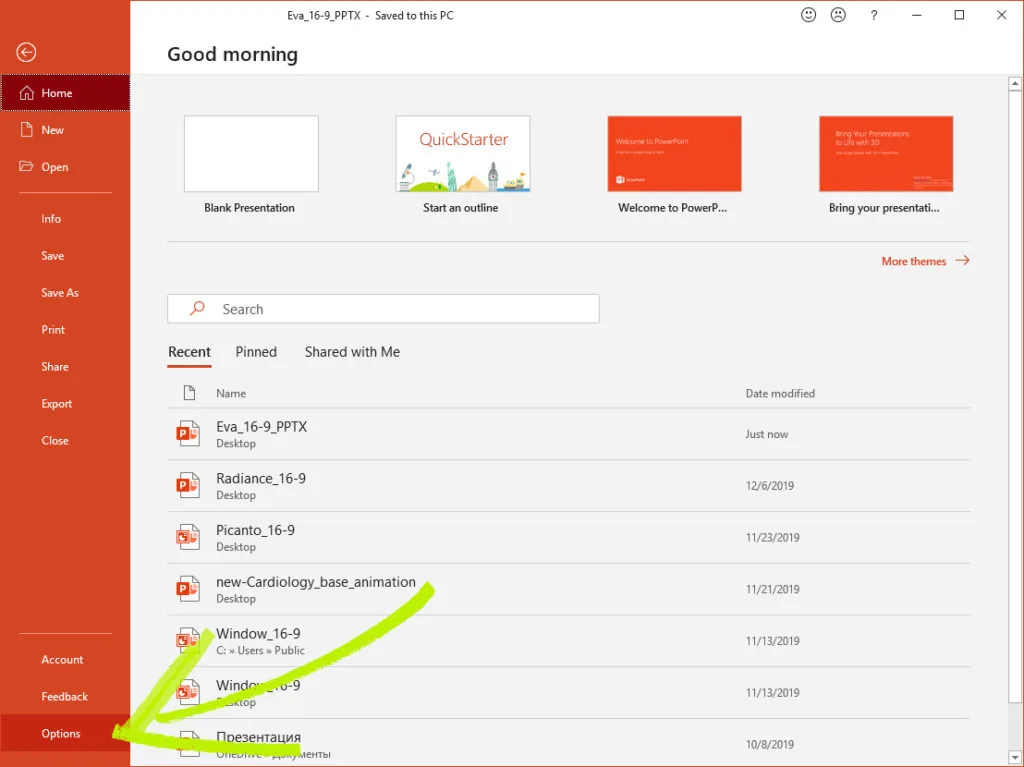
Task: Click file icon for new-Cardiology_base_animation
Action: coord(188,589)
